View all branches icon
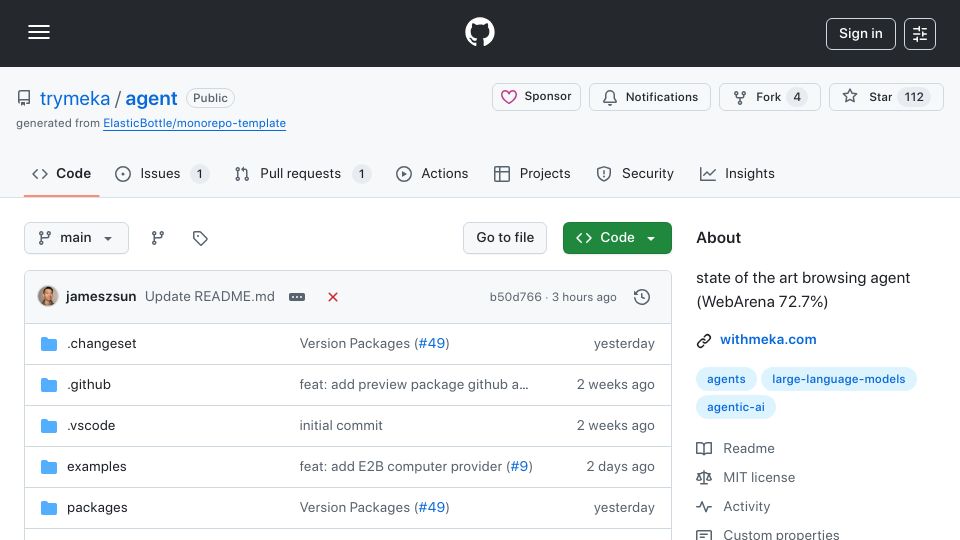The image size is (960, 540). [158, 238]
